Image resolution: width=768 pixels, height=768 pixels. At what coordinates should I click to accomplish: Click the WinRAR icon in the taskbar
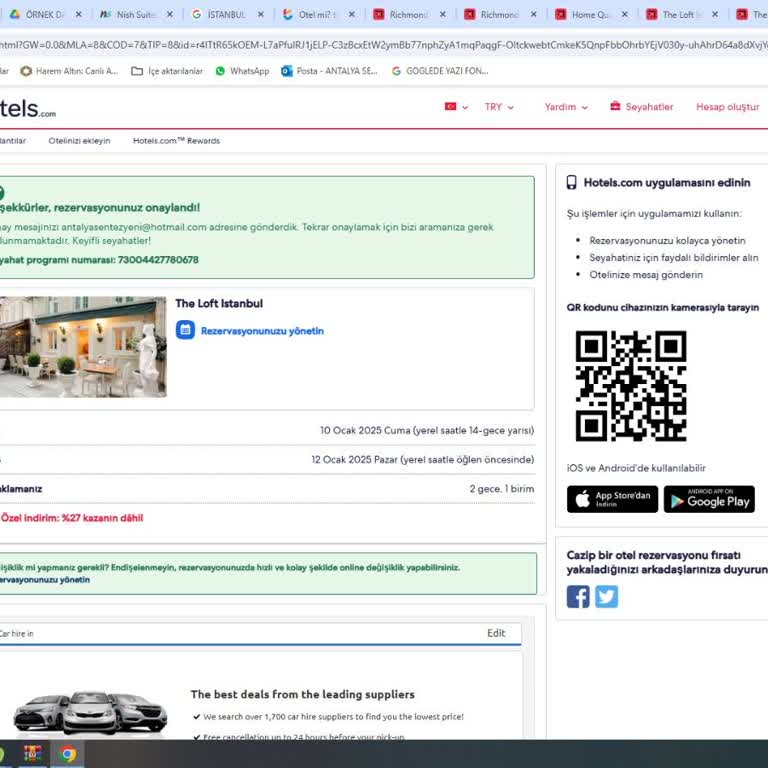33,754
